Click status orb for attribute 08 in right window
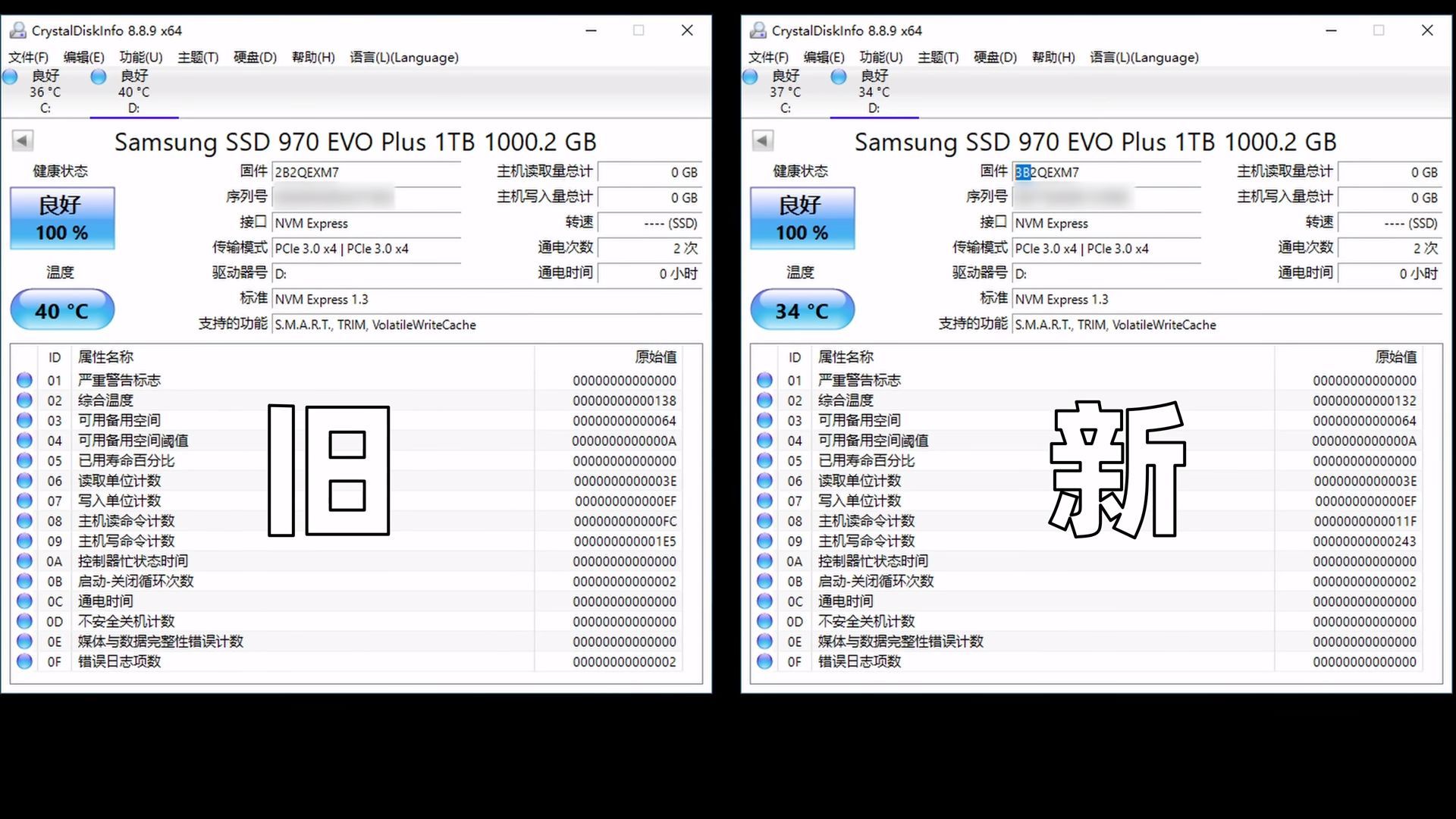Screen dimensions: 1456x819 764,521
